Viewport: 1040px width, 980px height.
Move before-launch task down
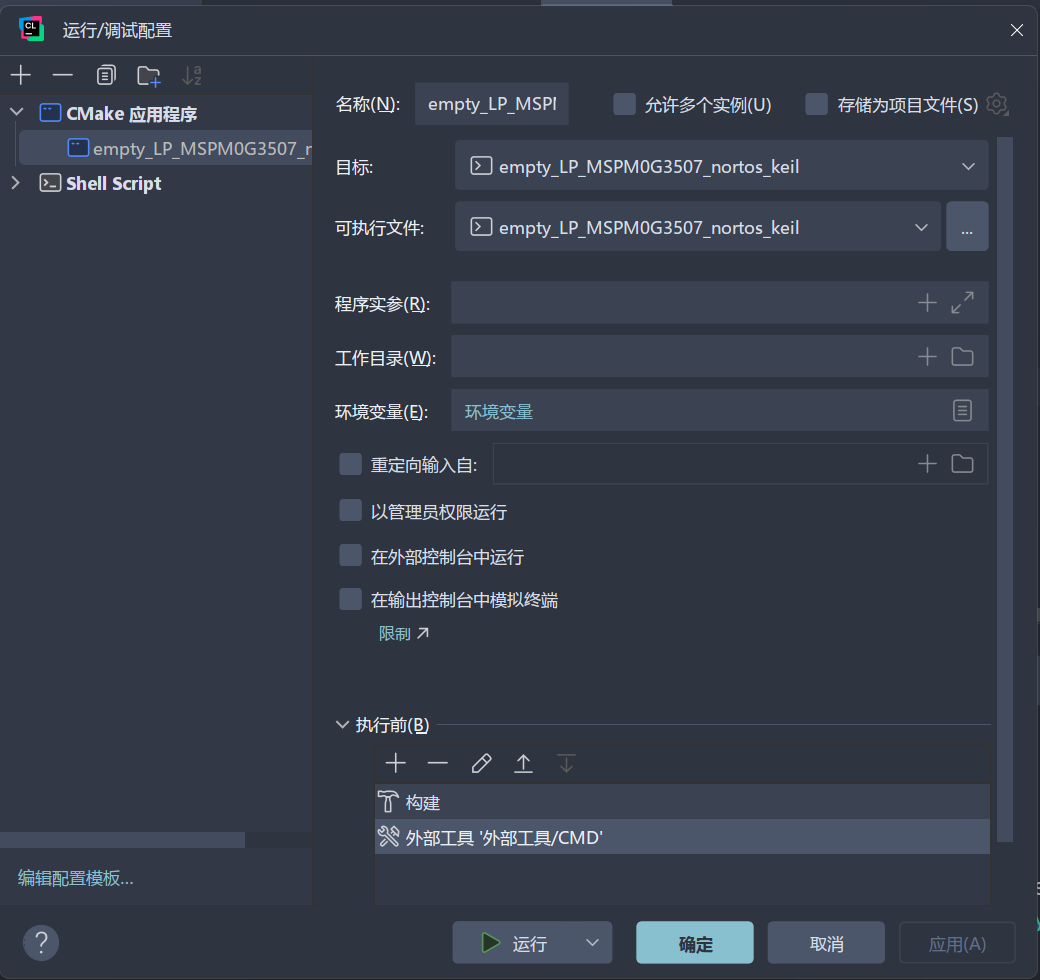tap(566, 763)
